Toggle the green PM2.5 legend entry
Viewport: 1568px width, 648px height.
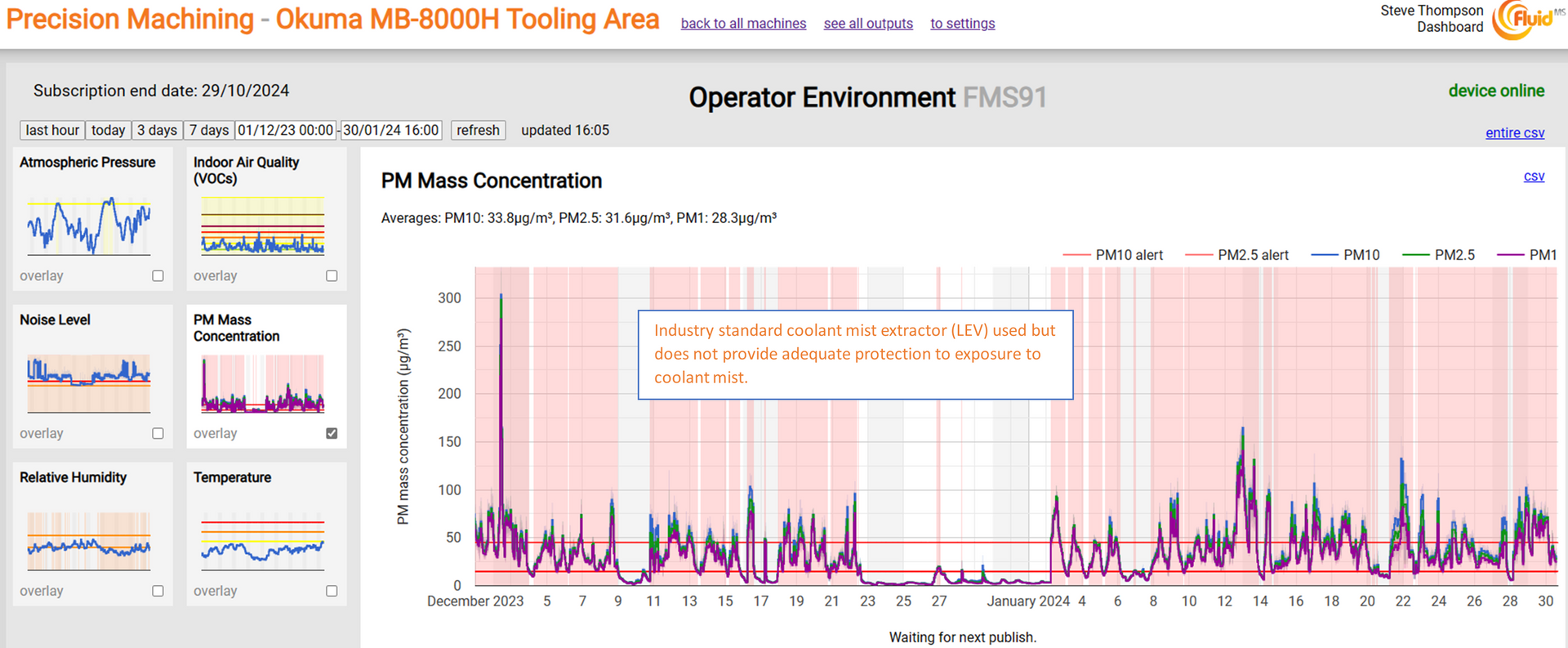tap(1438, 255)
